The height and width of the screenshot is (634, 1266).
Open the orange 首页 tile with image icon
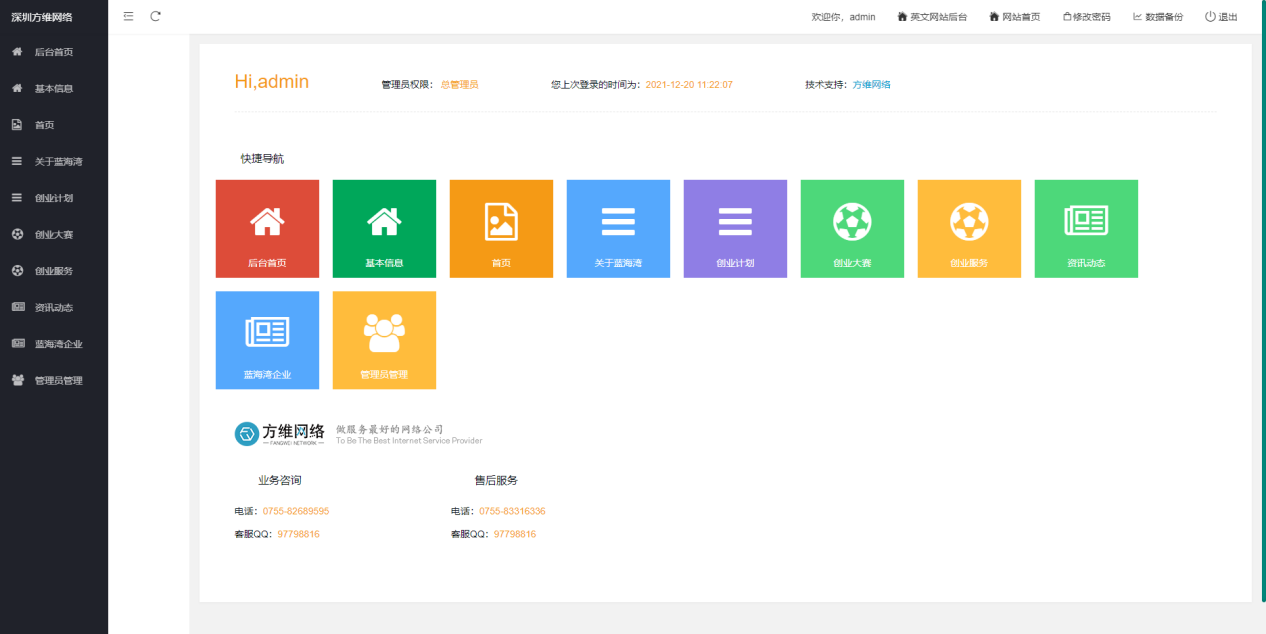click(501, 228)
